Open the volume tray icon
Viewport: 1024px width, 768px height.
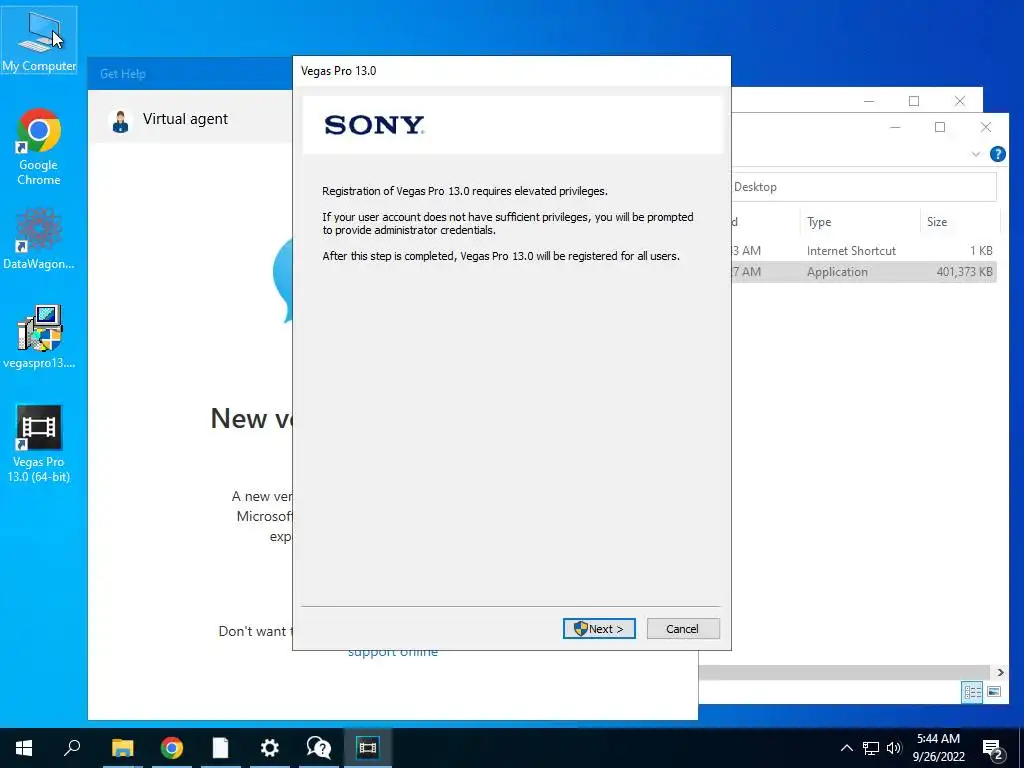(x=894, y=748)
